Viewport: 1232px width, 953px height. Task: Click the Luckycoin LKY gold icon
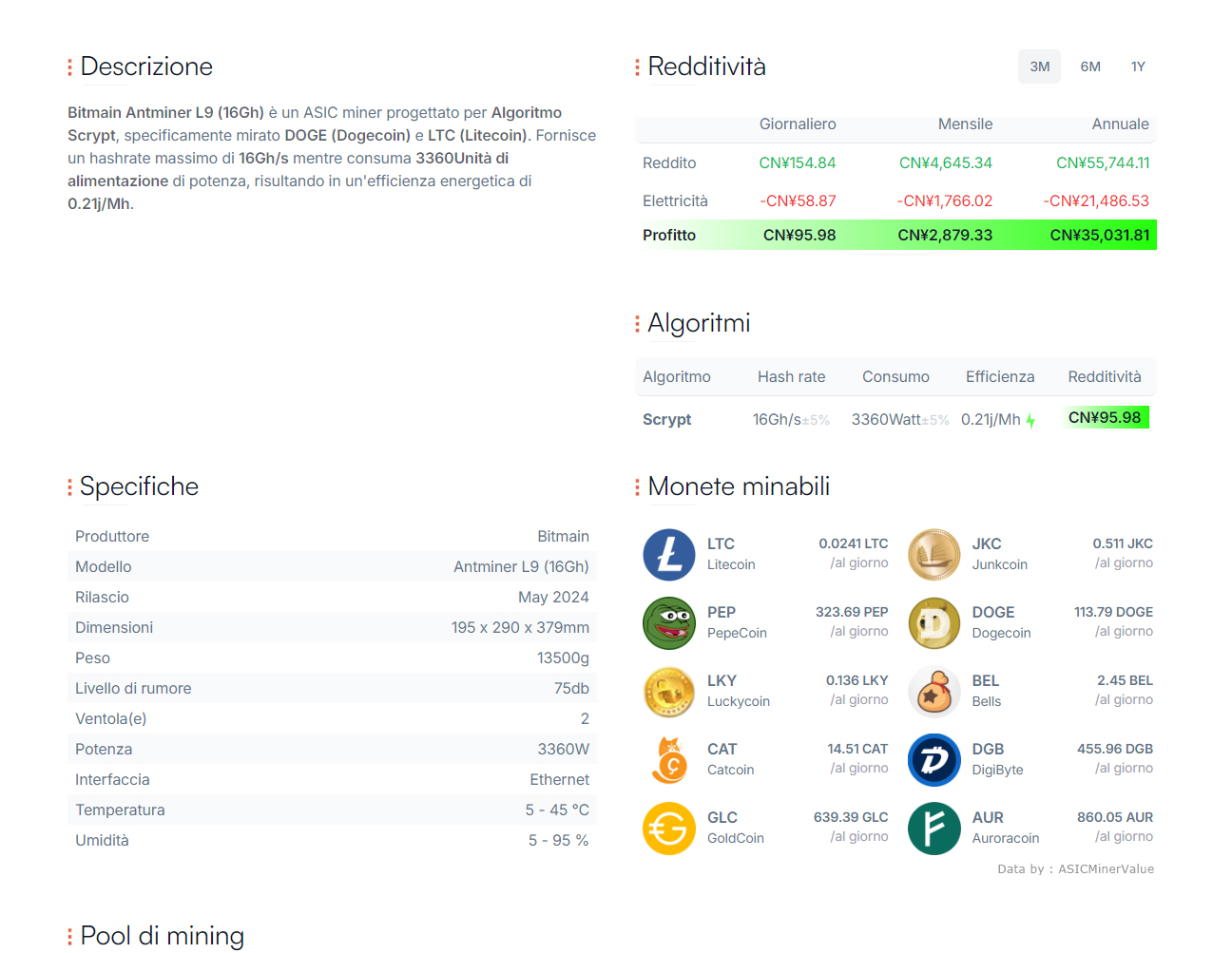(x=669, y=692)
